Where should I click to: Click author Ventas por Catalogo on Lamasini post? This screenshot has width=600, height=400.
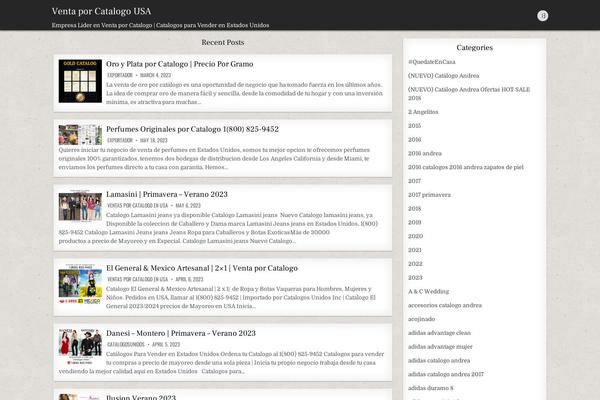137,206
